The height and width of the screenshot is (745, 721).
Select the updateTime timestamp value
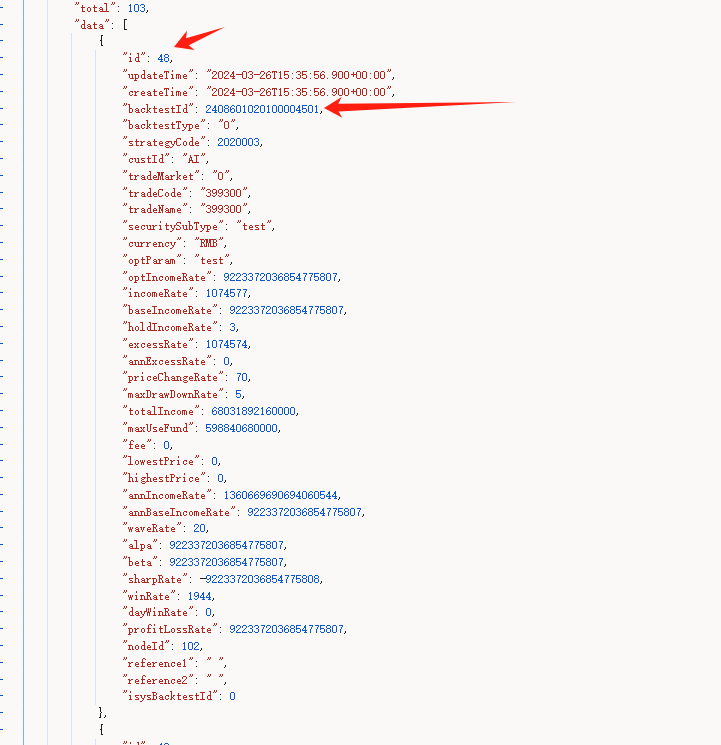tap(298, 75)
